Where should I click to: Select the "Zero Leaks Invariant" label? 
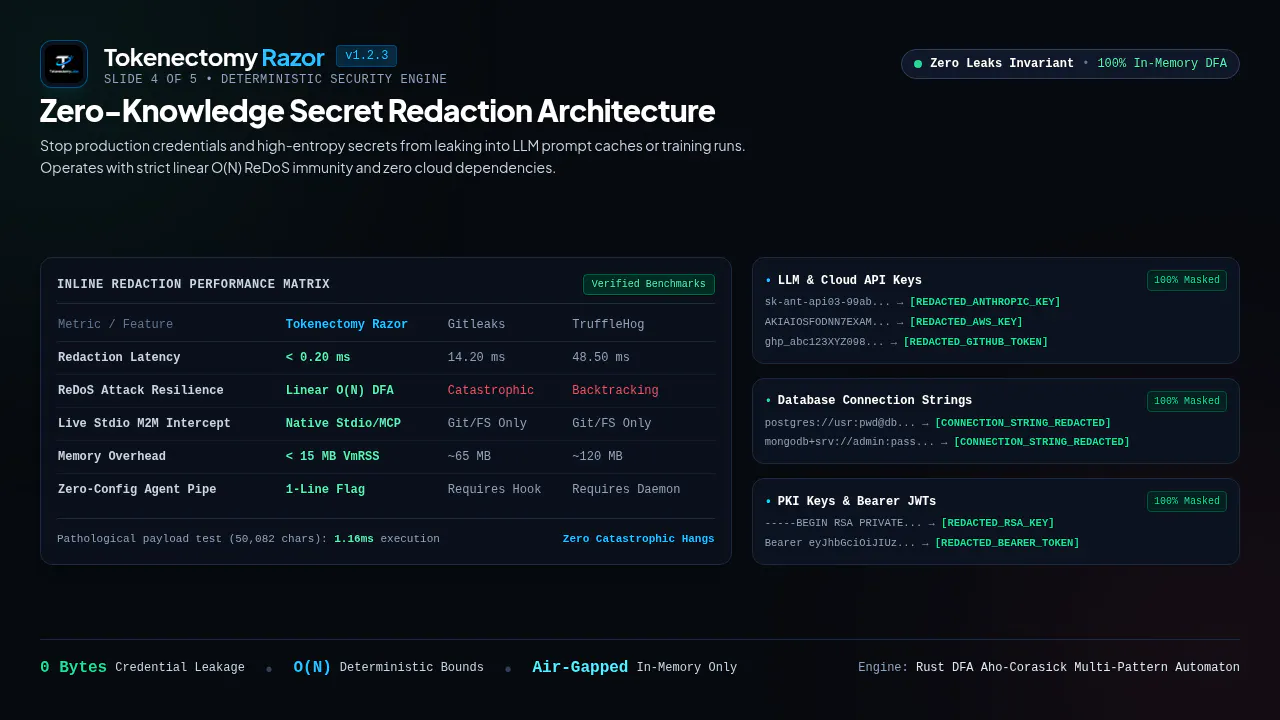click(1002, 64)
